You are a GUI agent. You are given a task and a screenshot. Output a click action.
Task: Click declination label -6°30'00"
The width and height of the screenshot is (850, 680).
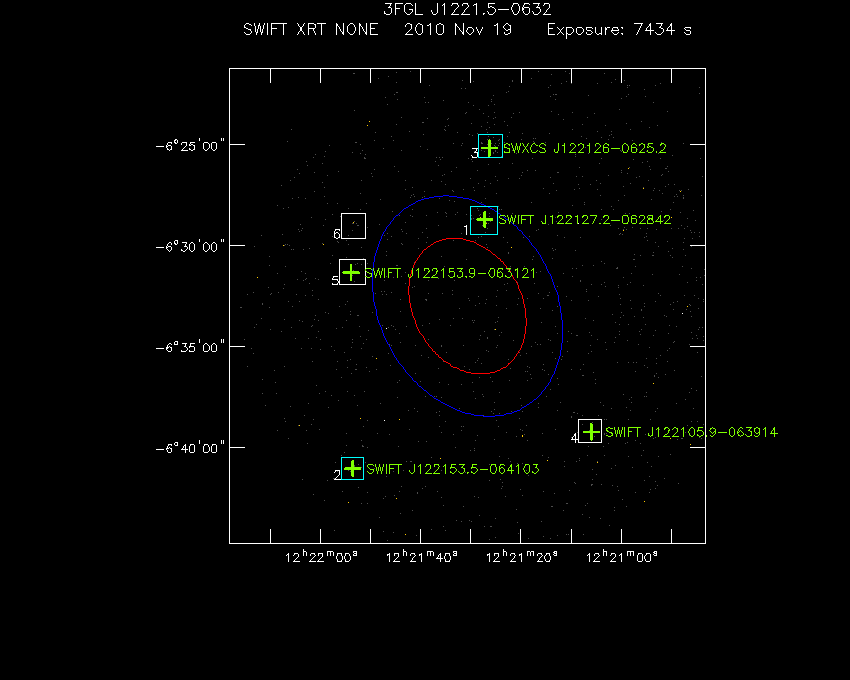click(x=190, y=247)
